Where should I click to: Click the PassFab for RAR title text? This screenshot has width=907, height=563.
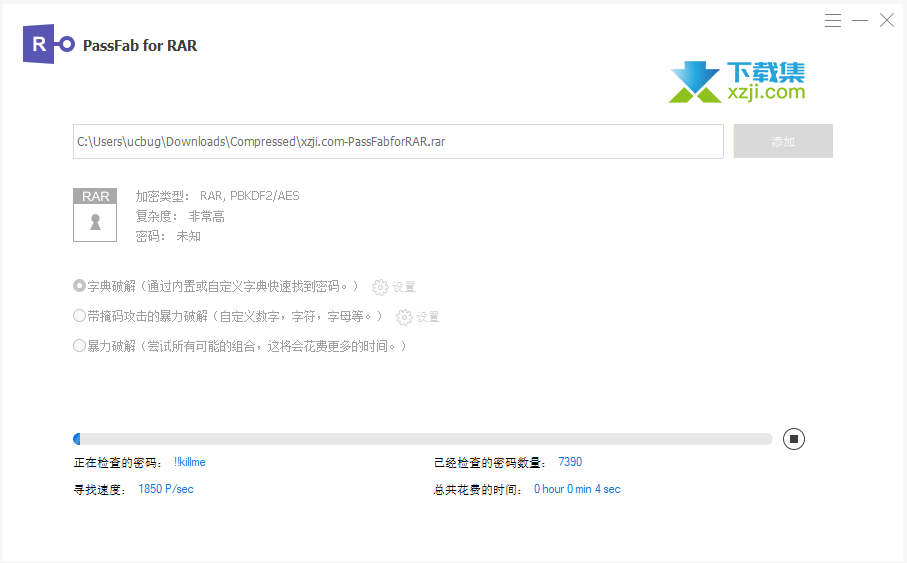140,46
